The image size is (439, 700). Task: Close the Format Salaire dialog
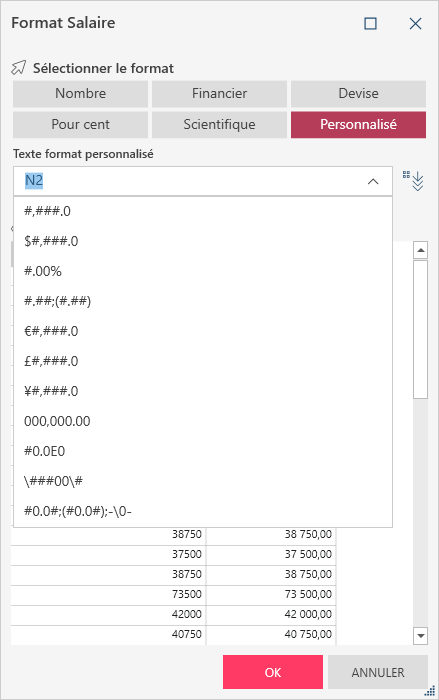tap(415, 23)
